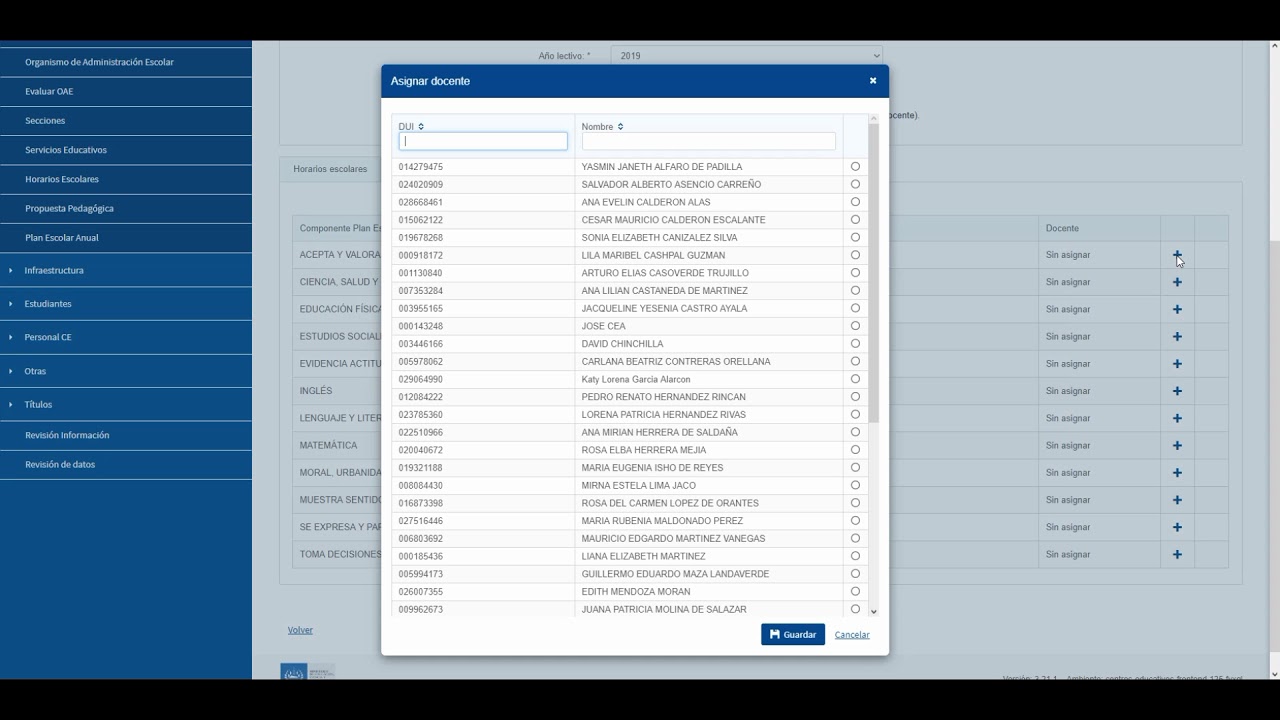Viewport: 1280px width, 720px height.
Task: Select radio for DAVID CHINCHILLA
Action: coord(855,343)
